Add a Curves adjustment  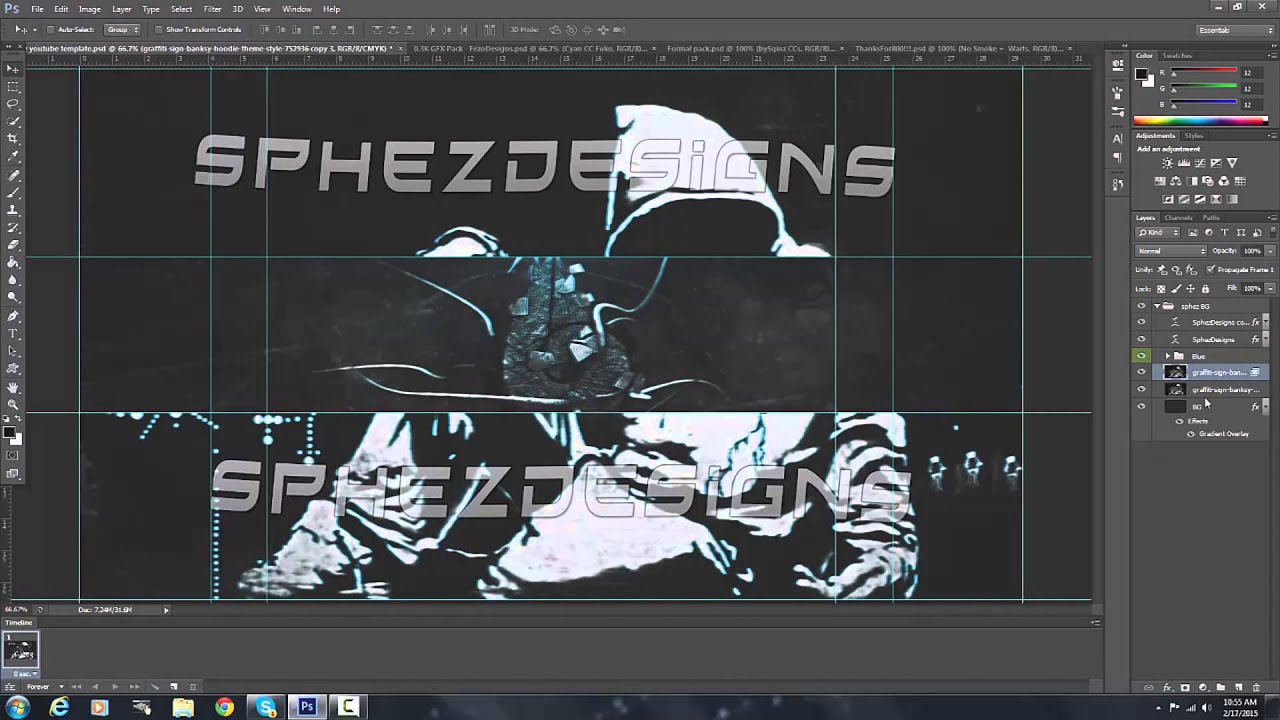(1200, 163)
